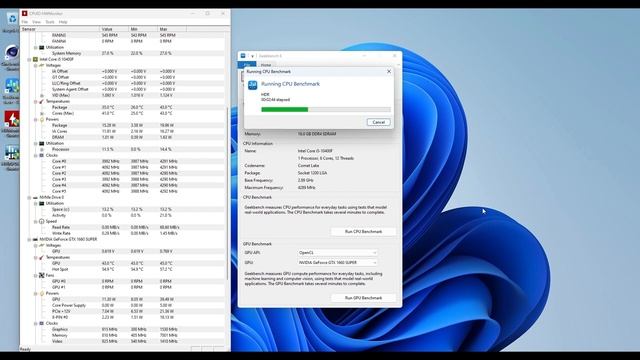
Task: Select the System Memory row
Action: 122,53
